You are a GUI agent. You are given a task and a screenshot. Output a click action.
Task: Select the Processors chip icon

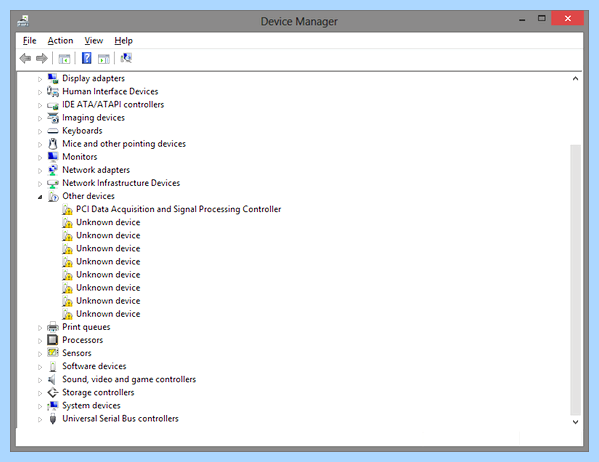point(53,340)
